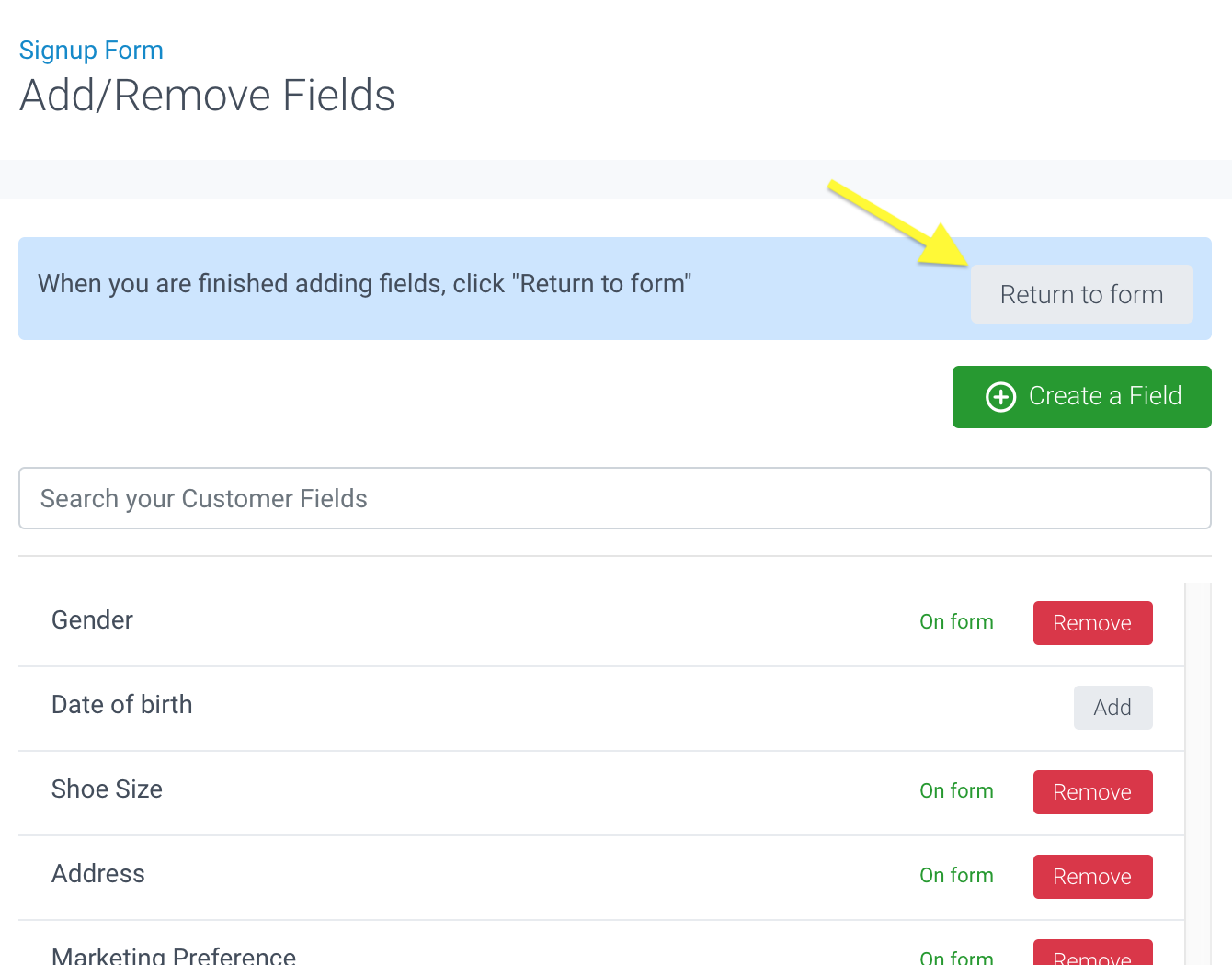Click the On form status beside Gender

956,622
